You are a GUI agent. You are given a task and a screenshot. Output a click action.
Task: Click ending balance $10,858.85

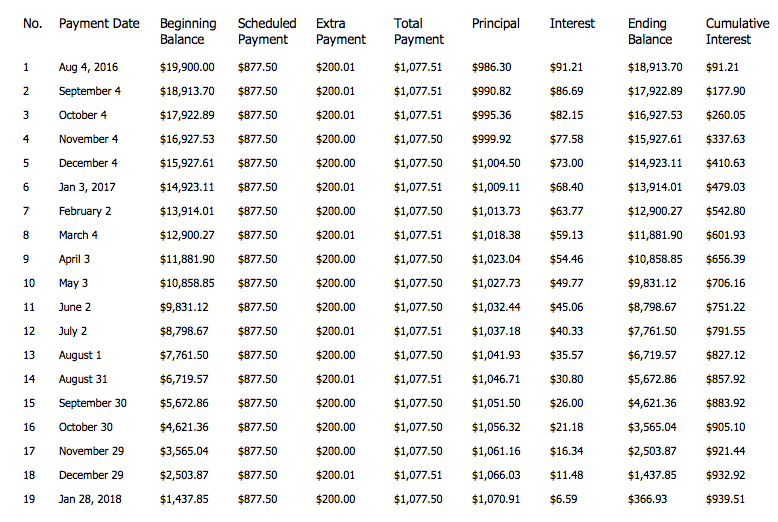click(655, 259)
